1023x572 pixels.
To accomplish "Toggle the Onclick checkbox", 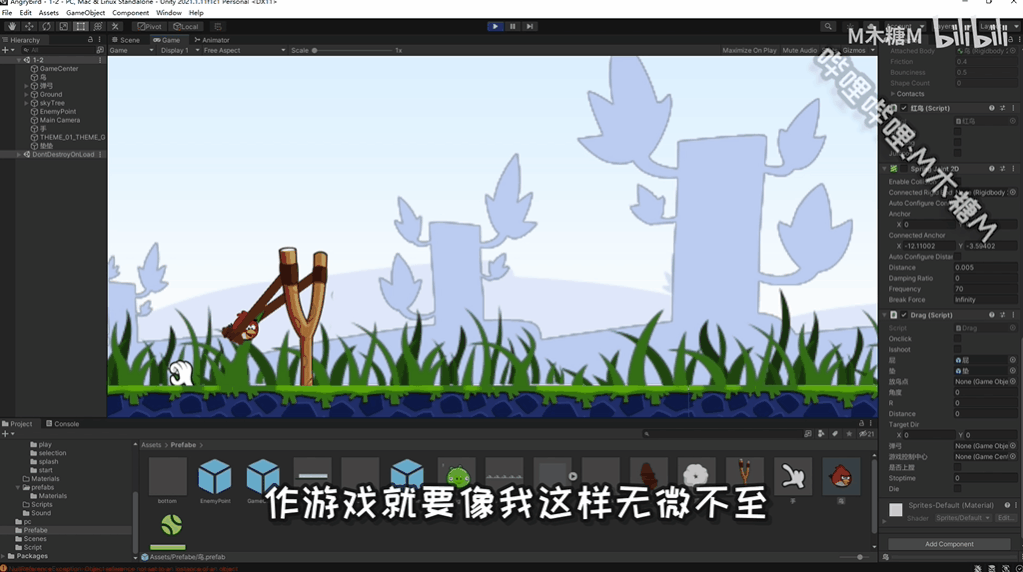I will pyautogui.click(x=957, y=339).
